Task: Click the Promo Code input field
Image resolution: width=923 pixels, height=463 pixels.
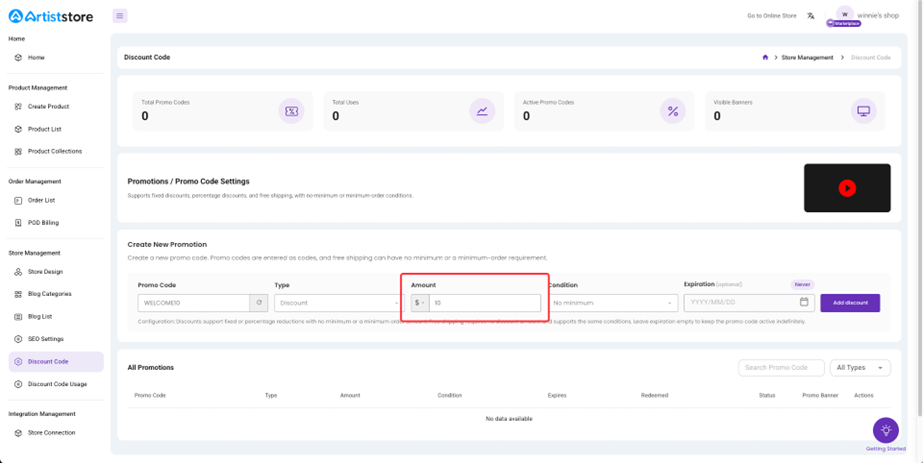Action: (x=194, y=303)
